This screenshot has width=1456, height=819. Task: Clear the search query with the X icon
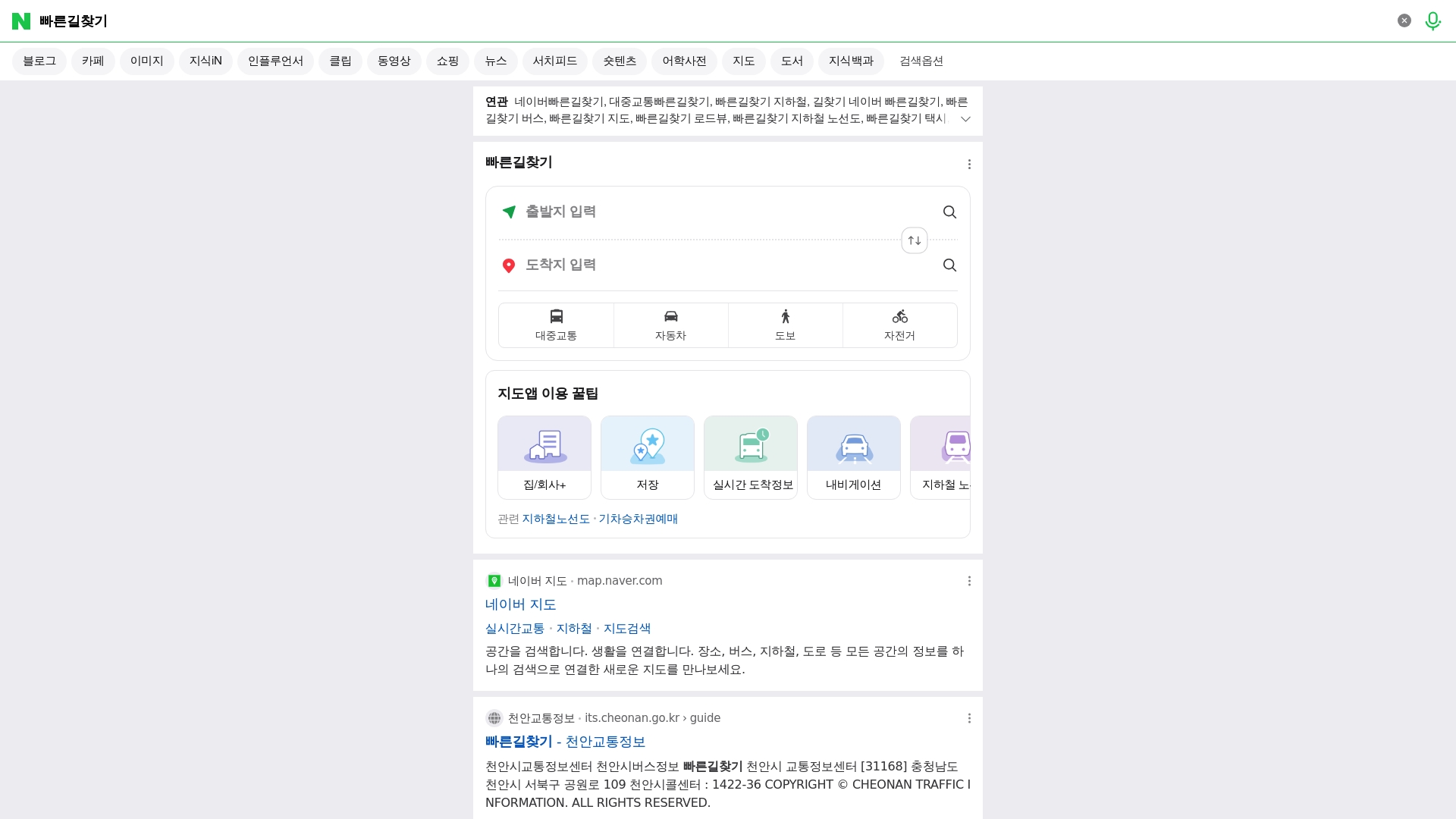(x=1404, y=21)
